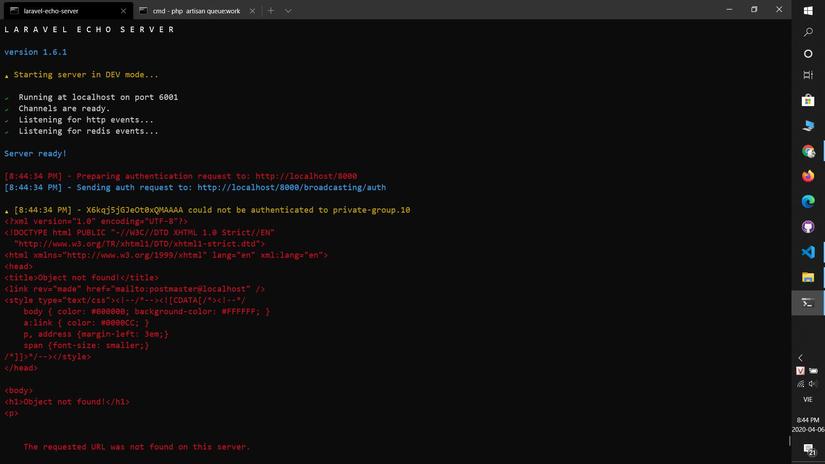This screenshot has height=464, width=825.
Task: Click the "LARAVEL ECHO SERVER" heading
Action: [x=89, y=29]
